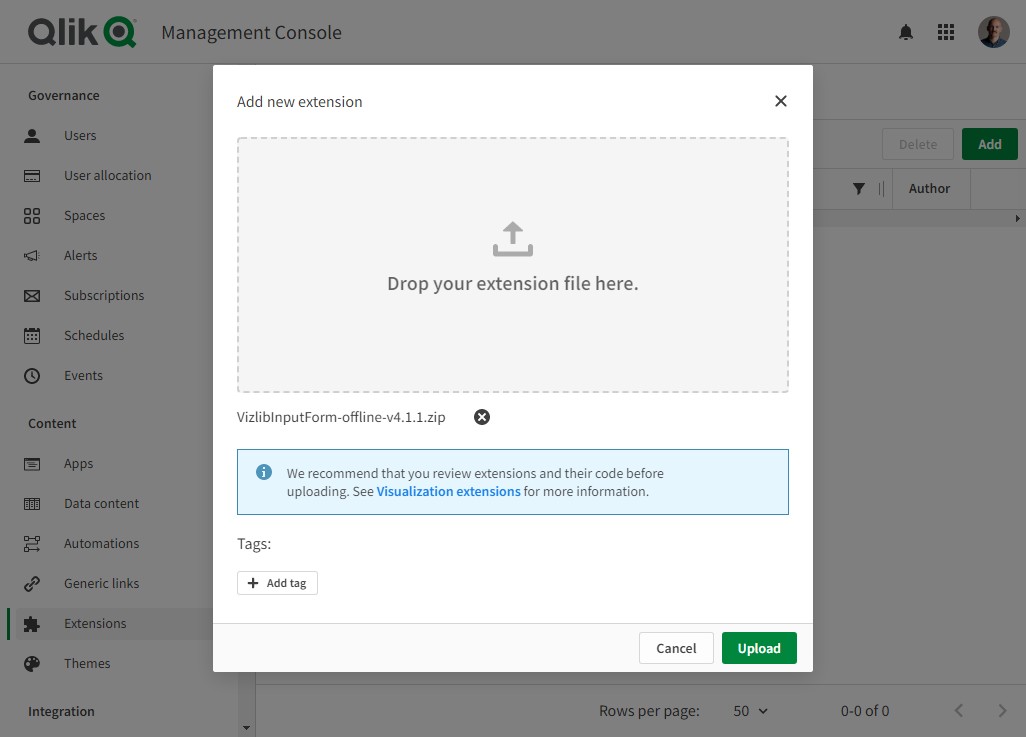This screenshot has height=737, width=1026.
Task: Click the Extensions puzzle piece icon
Action: (x=32, y=624)
